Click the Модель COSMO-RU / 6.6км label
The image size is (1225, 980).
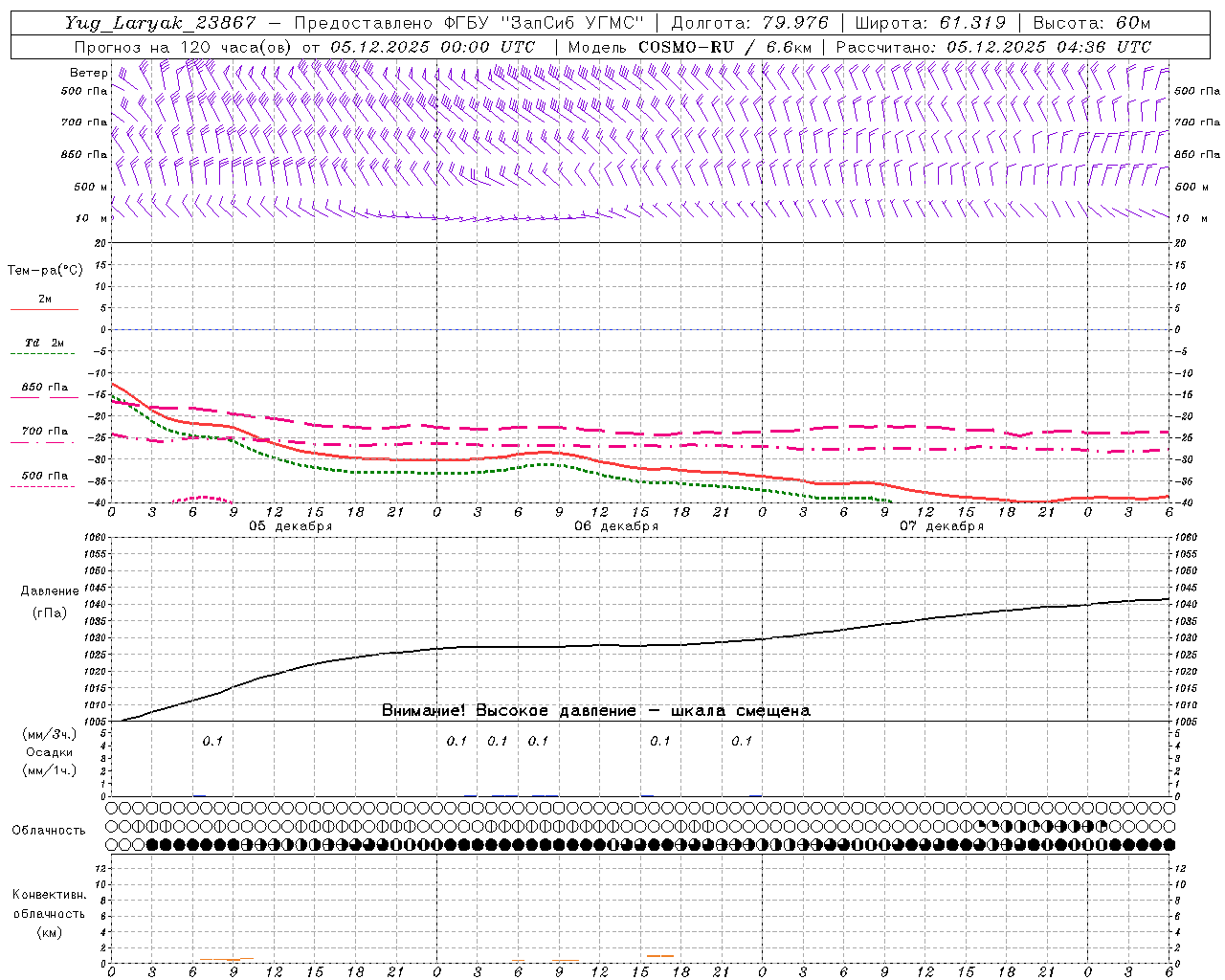pos(689,47)
